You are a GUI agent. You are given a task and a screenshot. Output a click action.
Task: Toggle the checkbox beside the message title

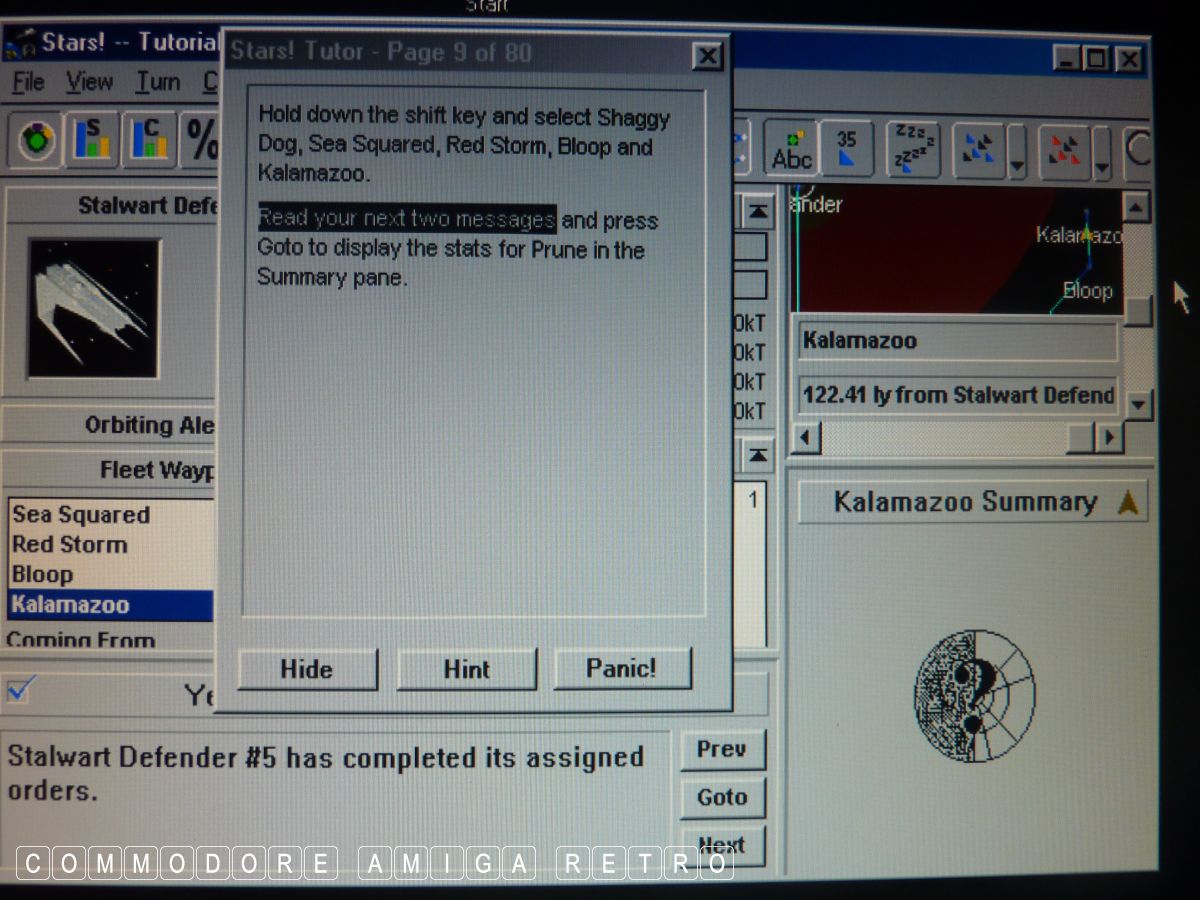[x=21, y=689]
